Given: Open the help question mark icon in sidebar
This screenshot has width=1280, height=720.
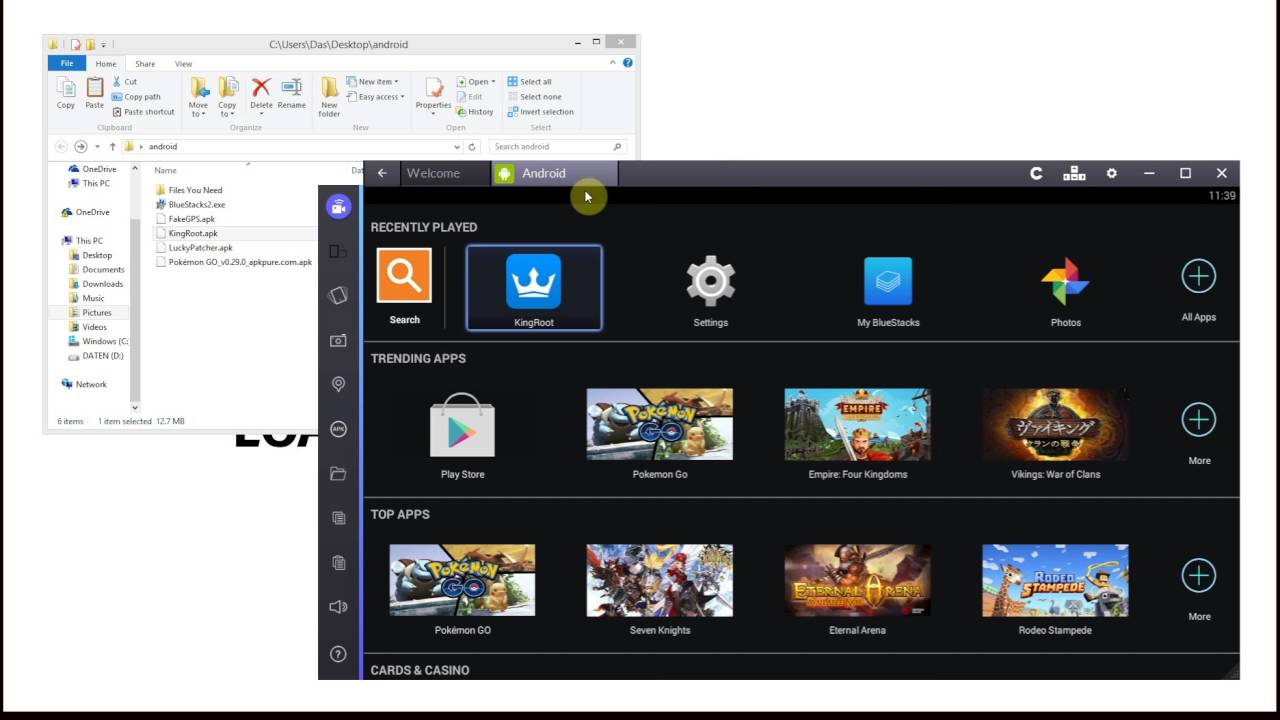Looking at the screenshot, I should (338, 654).
